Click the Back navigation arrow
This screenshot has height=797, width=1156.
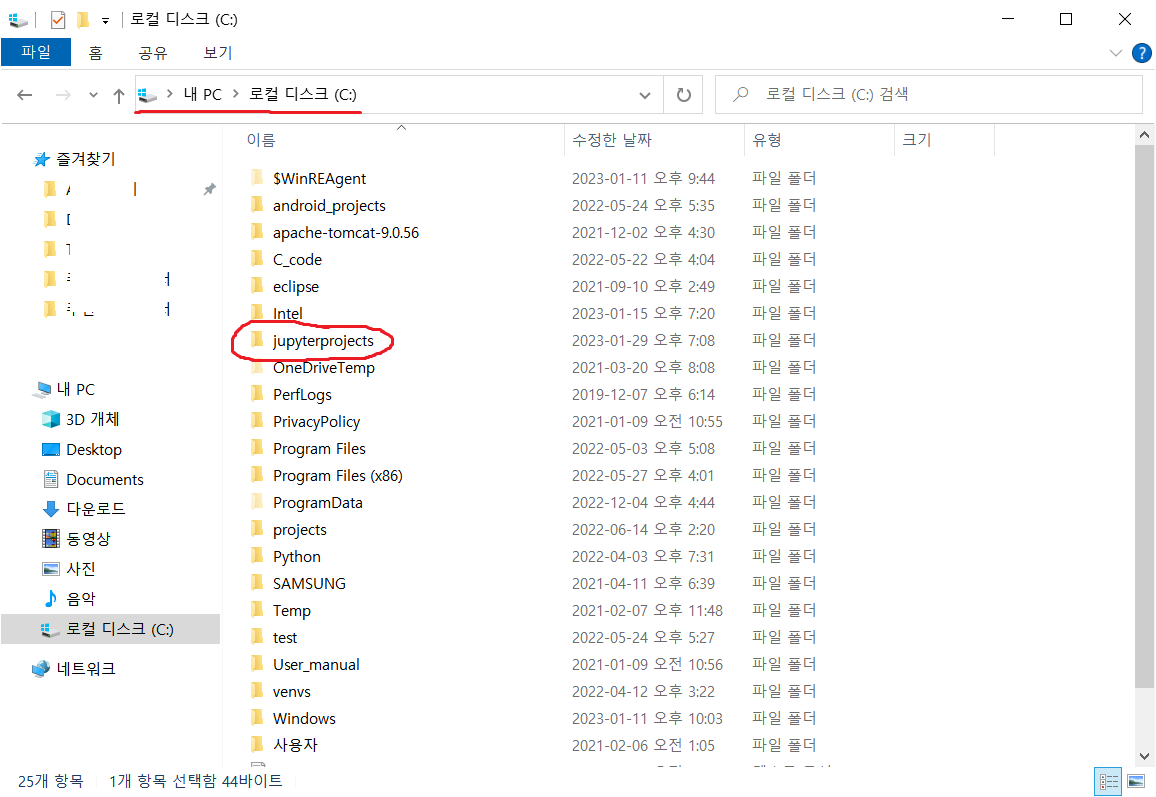coord(24,94)
